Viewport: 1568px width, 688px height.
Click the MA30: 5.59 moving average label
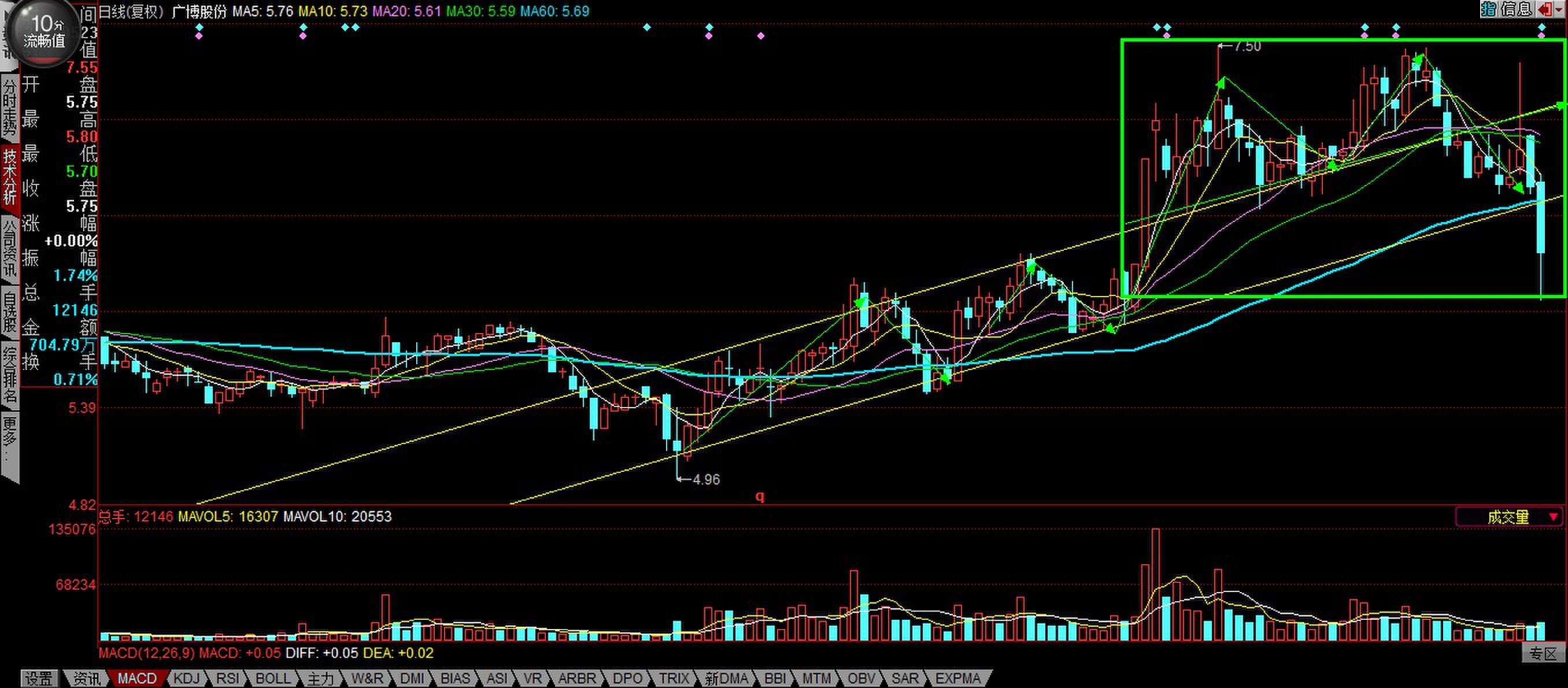coord(480,11)
